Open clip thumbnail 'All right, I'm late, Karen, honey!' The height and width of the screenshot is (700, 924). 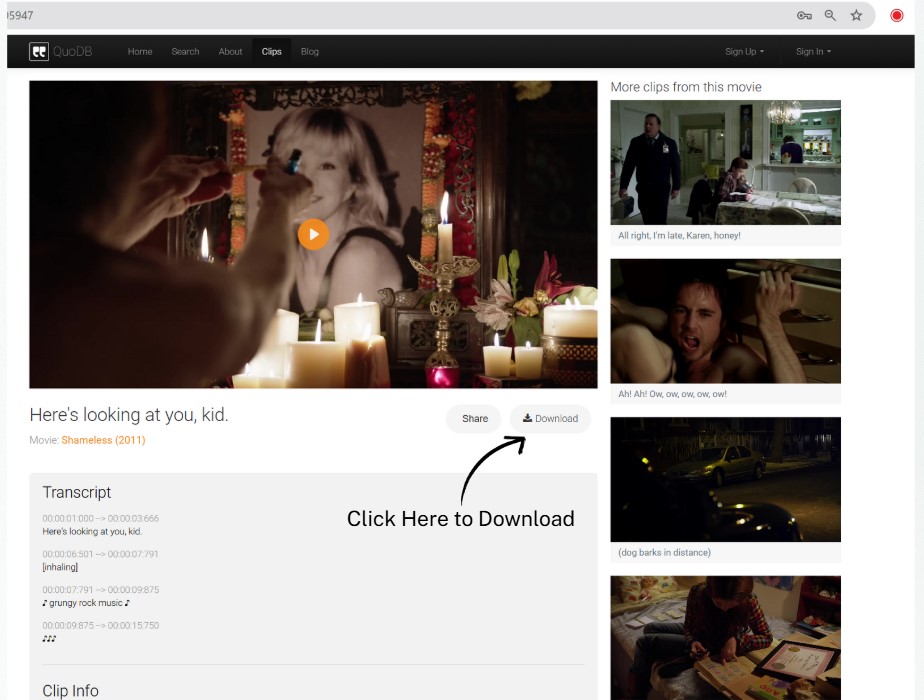tap(725, 162)
